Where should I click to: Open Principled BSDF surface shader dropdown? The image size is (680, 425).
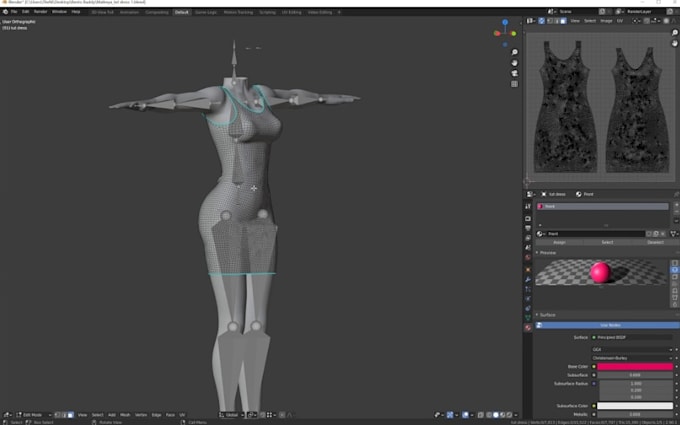(x=631, y=337)
